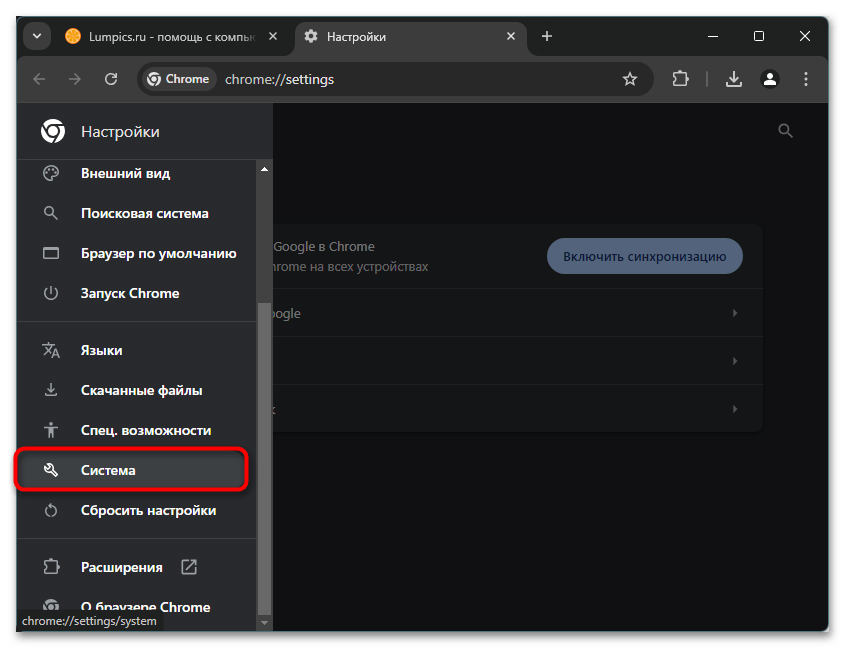
Task: Click sidebar scrollbar up arrow
Action: click(264, 170)
